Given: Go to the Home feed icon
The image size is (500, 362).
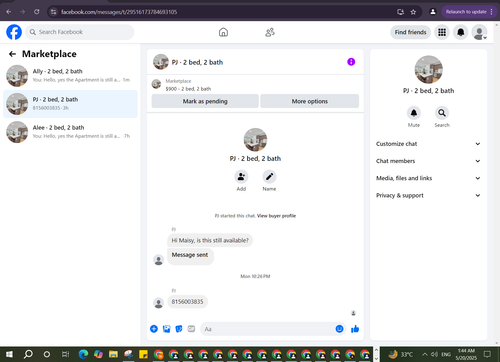Looking at the screenshot, I should [223, 32].
